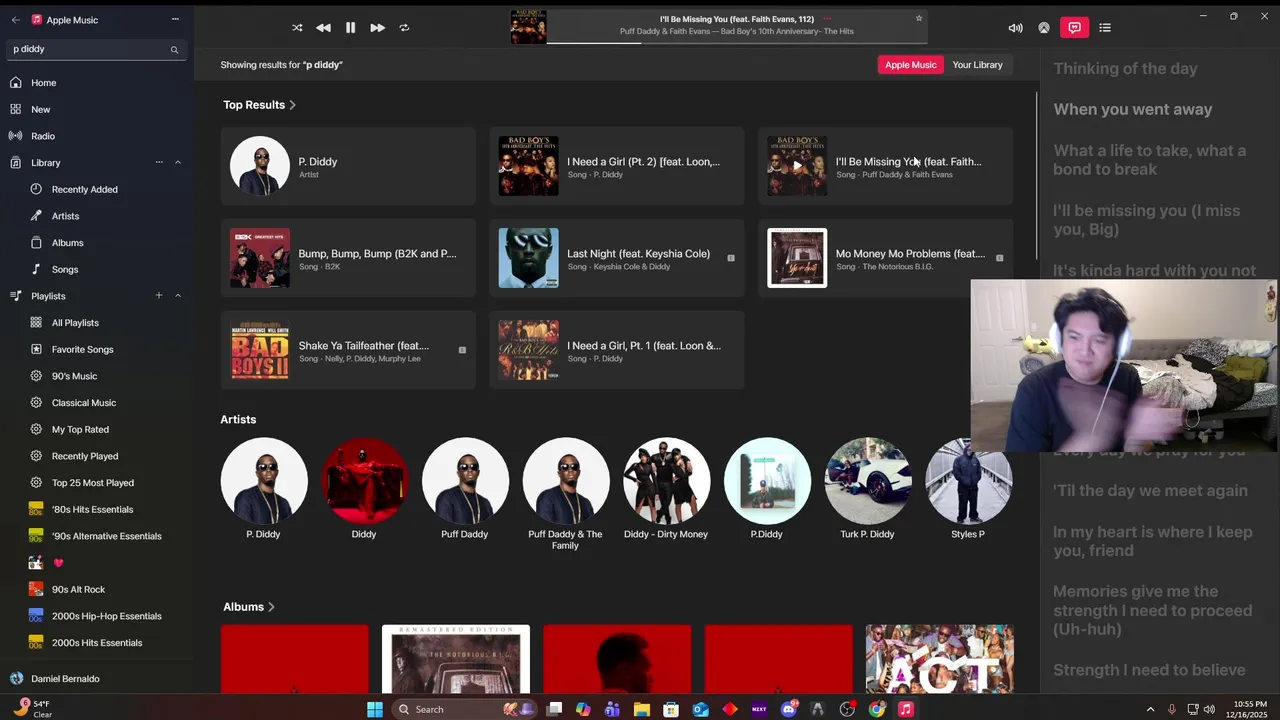Open the AirPlay output icon
This screenshot has width=1280, height=720.
[x=1044, y=28]
